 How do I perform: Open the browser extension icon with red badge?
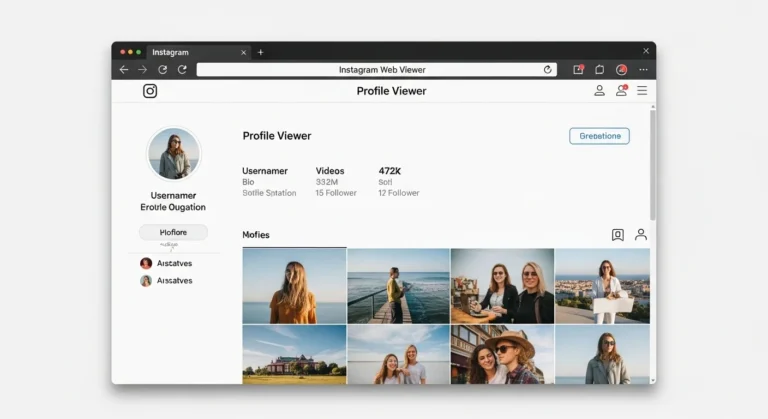tap(578, 70)
